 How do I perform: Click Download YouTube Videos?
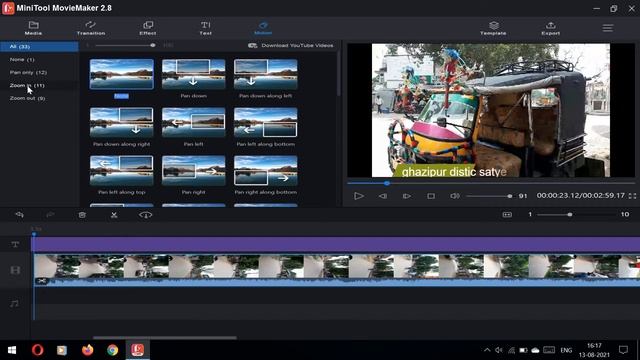[291, 45]
